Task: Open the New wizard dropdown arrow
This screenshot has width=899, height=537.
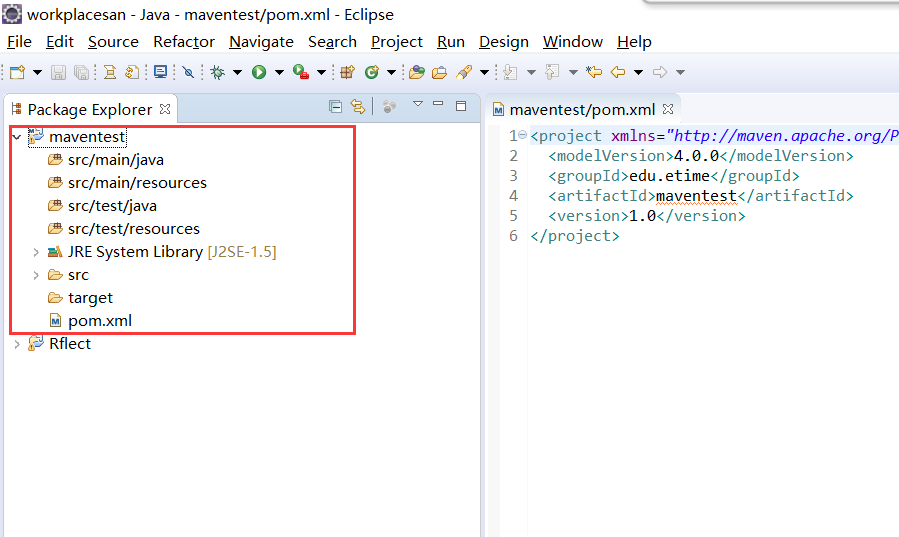Action: point(37,72)
